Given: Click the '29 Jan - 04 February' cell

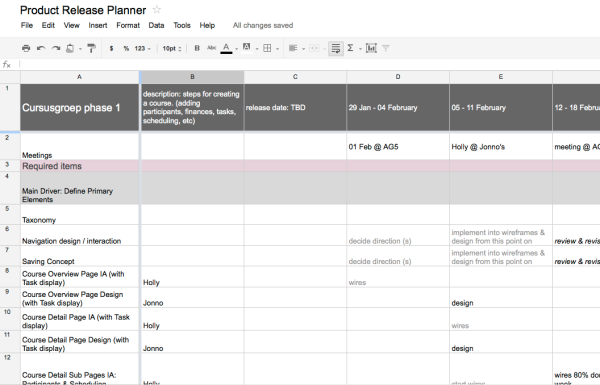Looking at the screenshot, I should coord(398,108).
